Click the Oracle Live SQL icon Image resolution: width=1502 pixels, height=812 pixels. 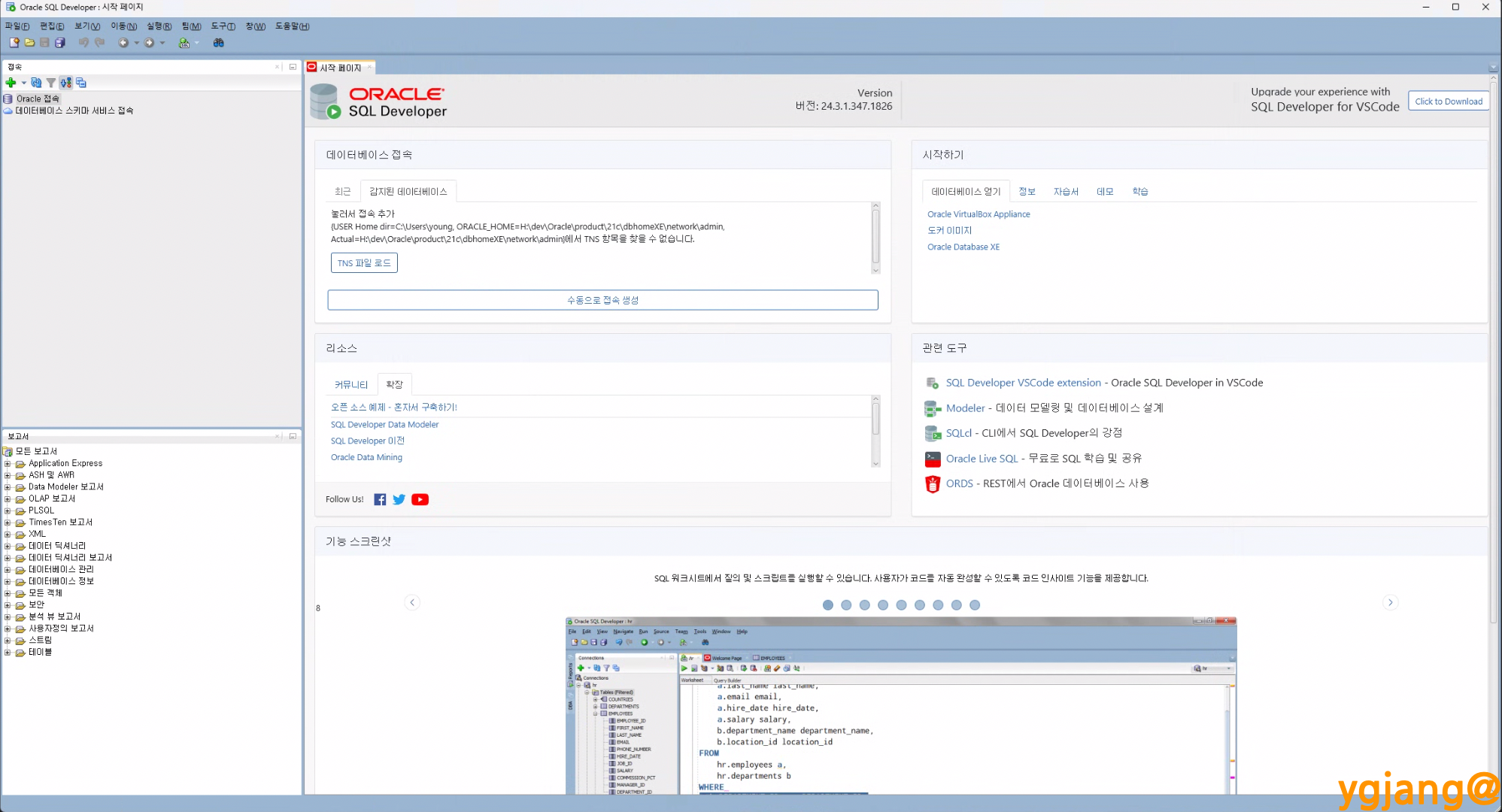coord(933,459)
